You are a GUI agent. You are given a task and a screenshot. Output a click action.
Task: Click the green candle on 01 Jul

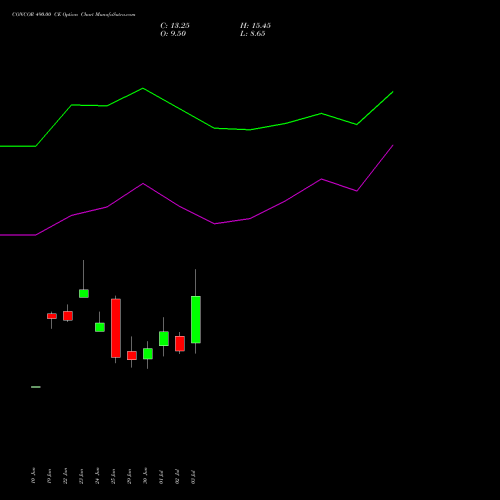click(164, 339)
